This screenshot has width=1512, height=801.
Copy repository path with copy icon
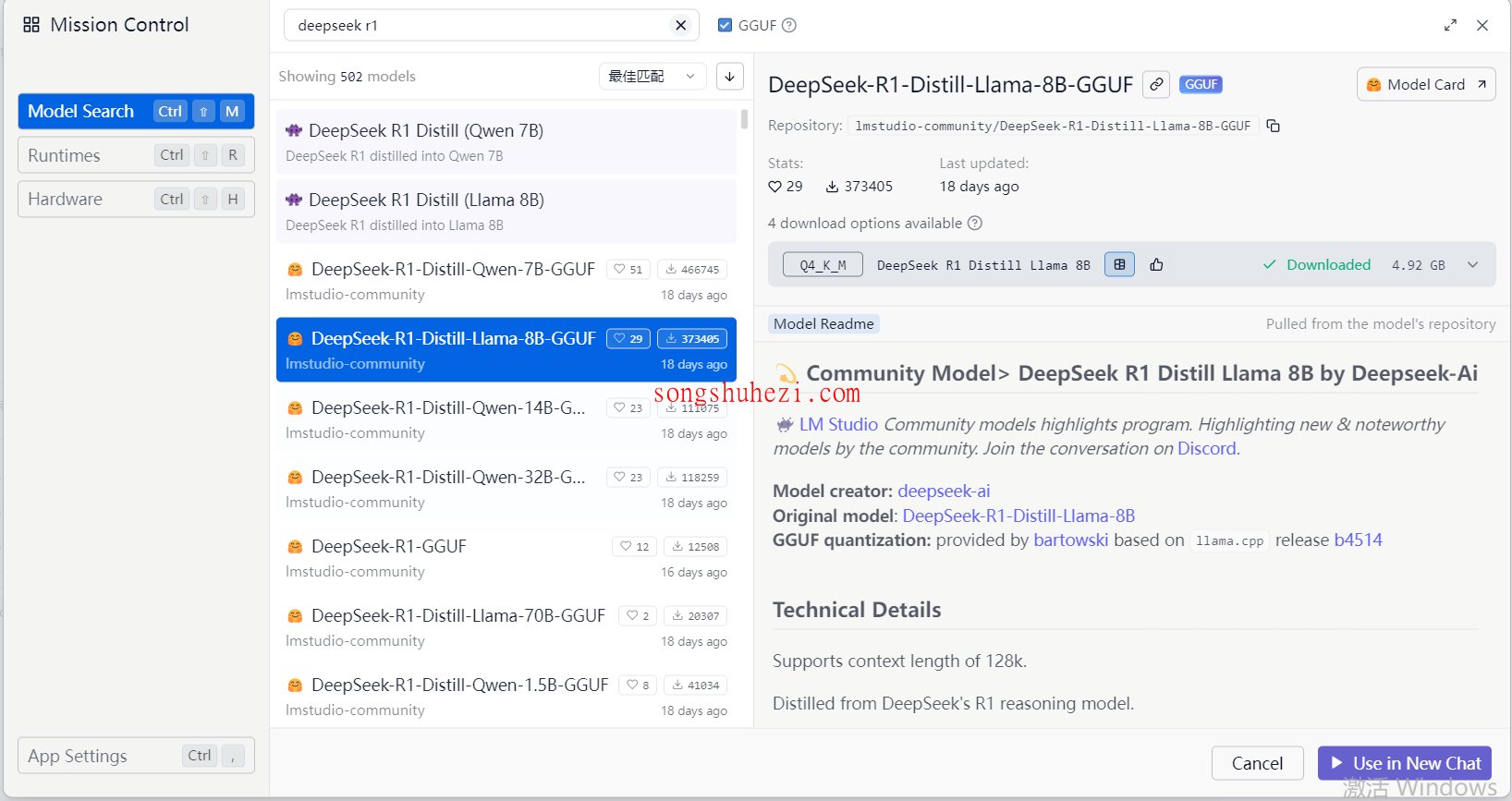tap(1273, 126)
